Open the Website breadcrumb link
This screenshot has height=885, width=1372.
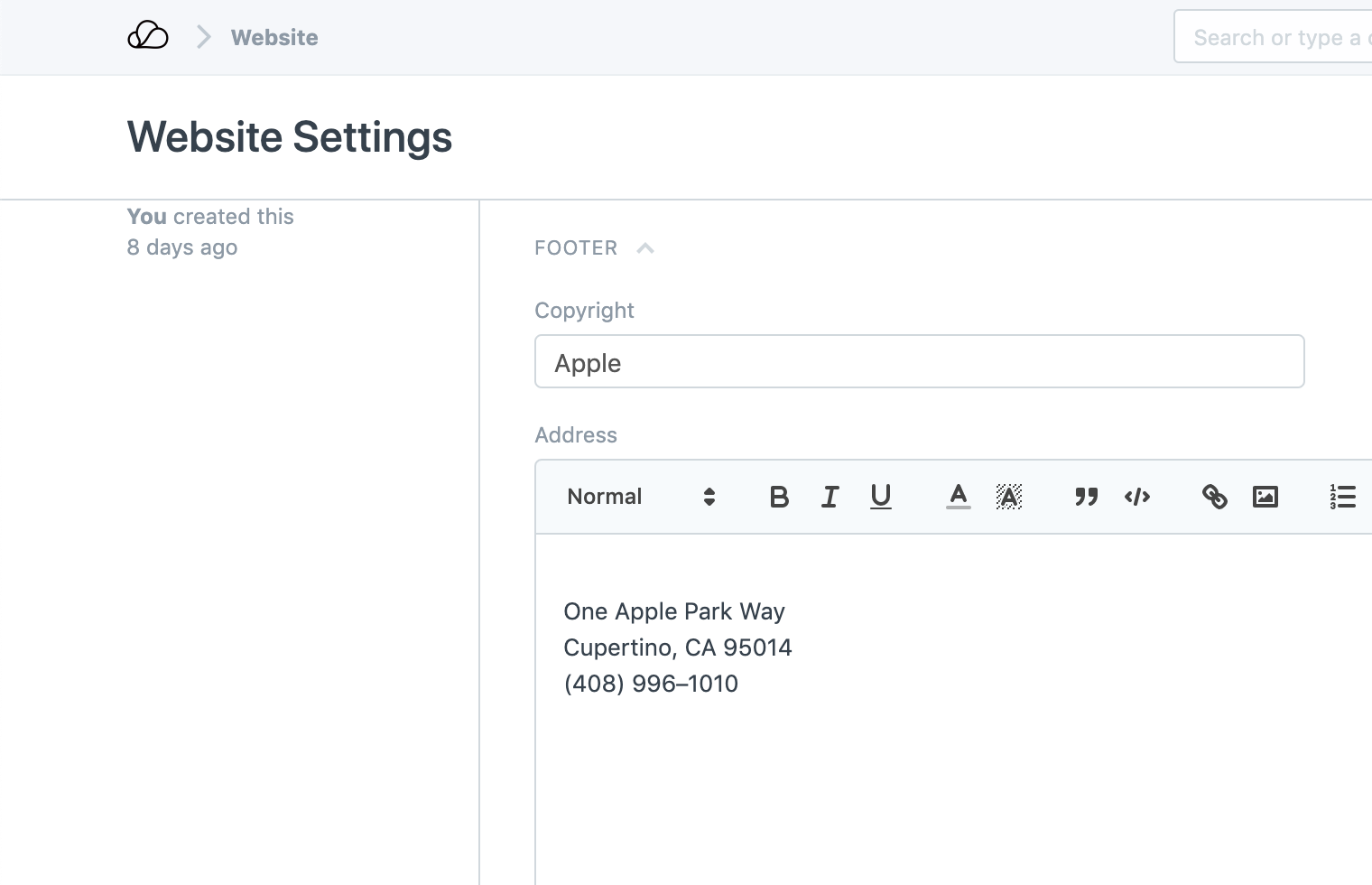274,37
